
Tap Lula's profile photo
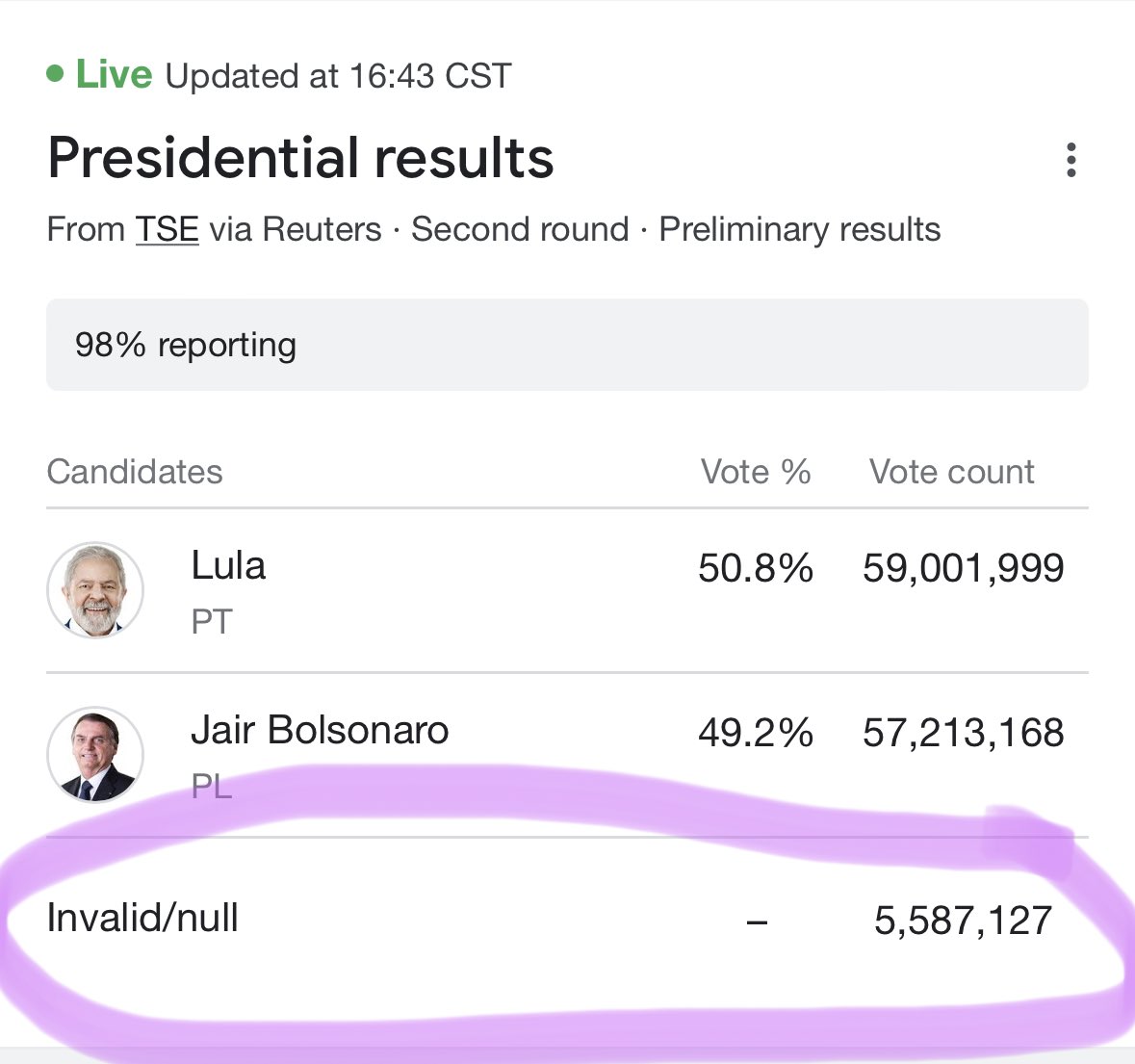[x=95, y=590]
